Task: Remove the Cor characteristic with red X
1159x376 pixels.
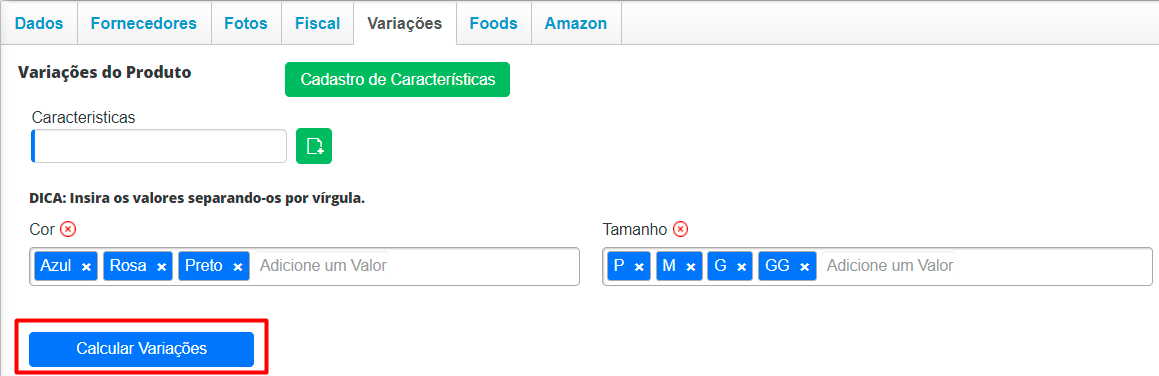Action: (x=68, y=229)
